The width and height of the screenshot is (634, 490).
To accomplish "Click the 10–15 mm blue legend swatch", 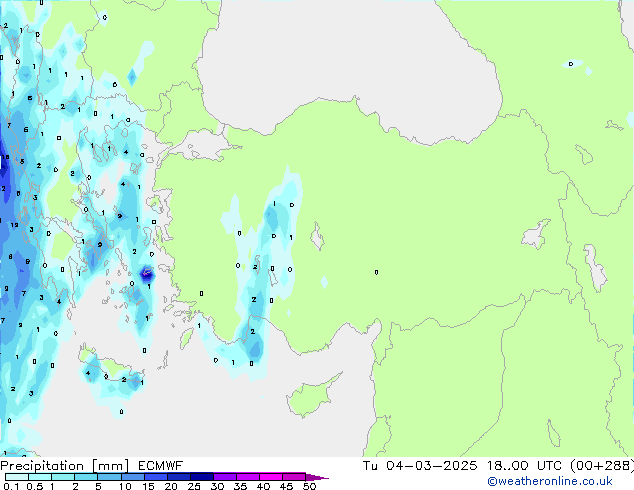I will coord(132,477).
